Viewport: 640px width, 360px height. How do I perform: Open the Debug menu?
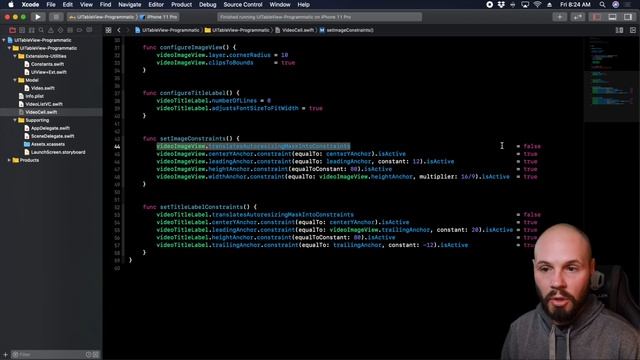[207, 4]
